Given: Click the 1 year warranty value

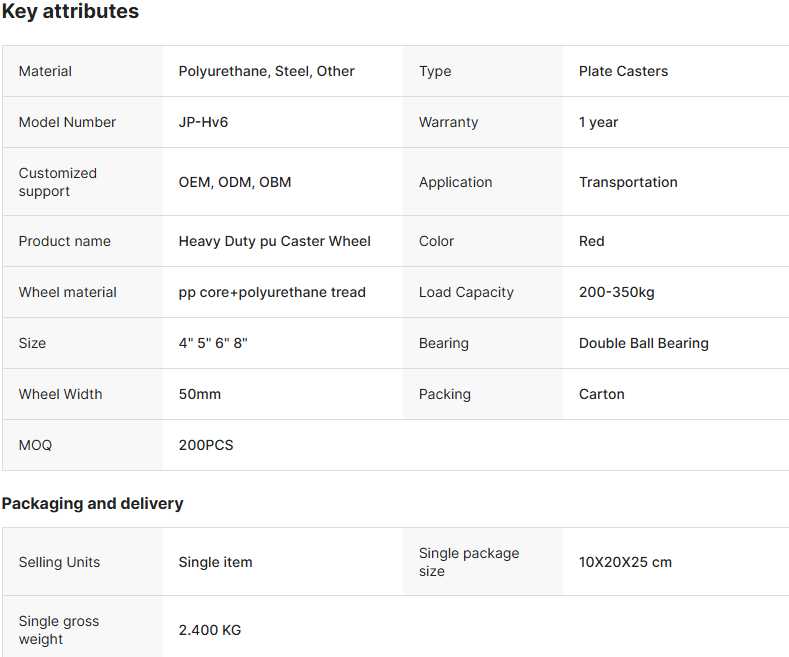Looking at the screenshot, I should 598,122.
